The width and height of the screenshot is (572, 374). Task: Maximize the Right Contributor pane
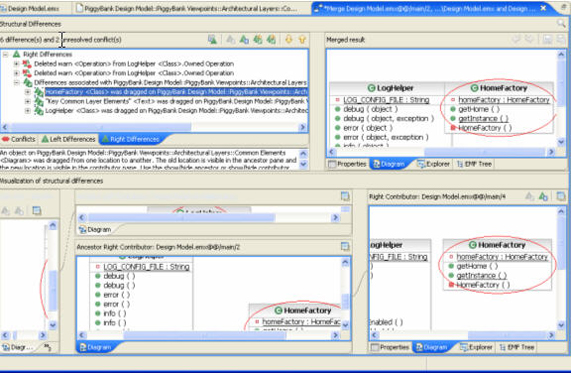(x=561, y=197)
